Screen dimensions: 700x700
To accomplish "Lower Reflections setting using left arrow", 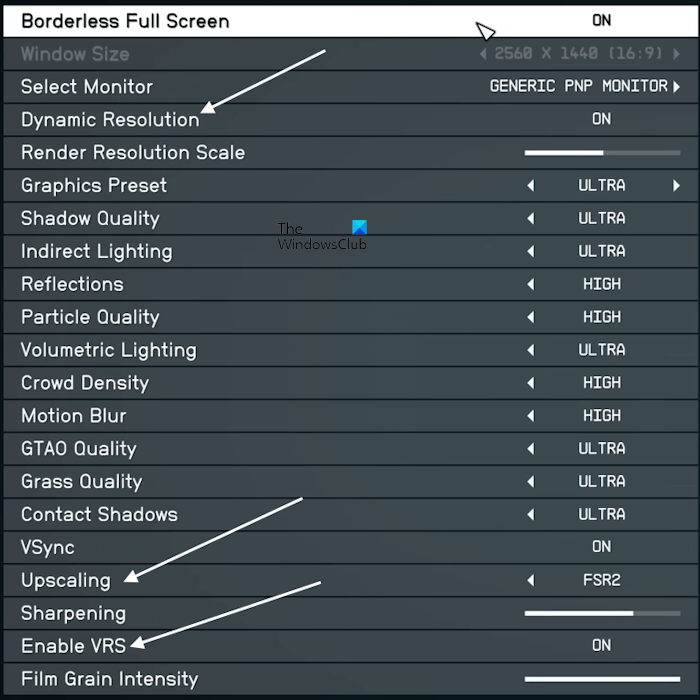I will tap(531, 285).
